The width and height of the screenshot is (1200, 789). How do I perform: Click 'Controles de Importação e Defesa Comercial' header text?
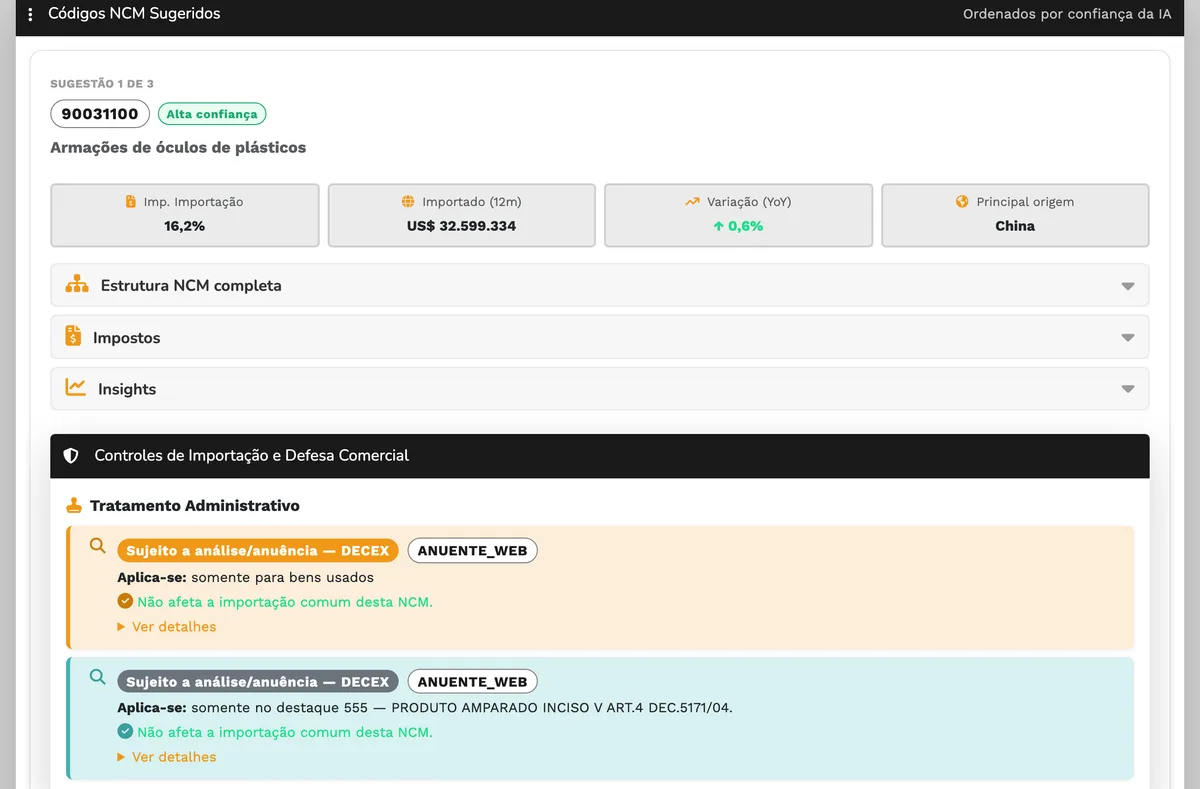coord(252,455)
